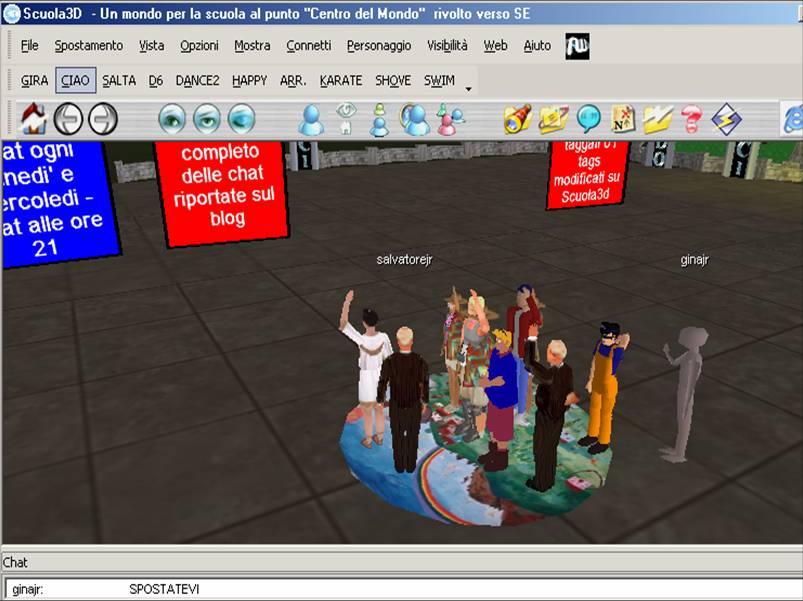Perform the SWIM gesture
Image resolution: width=803 pixels, height=601 pixels.
click(439, 80)
